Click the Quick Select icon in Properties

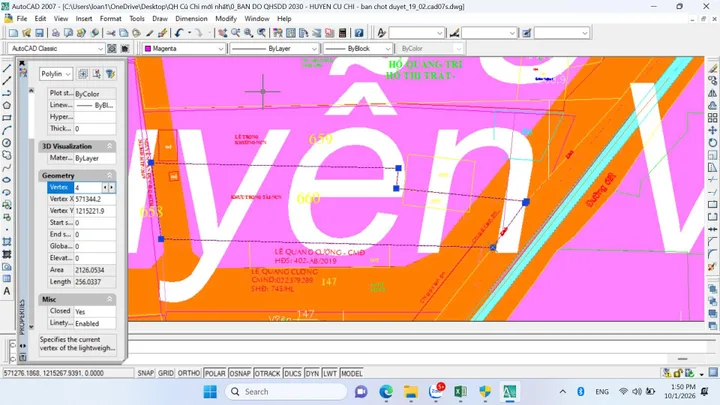[110, 74]
